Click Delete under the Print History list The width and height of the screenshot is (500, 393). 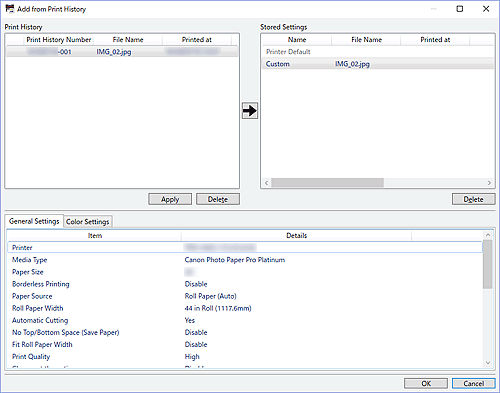pos(218,199)
